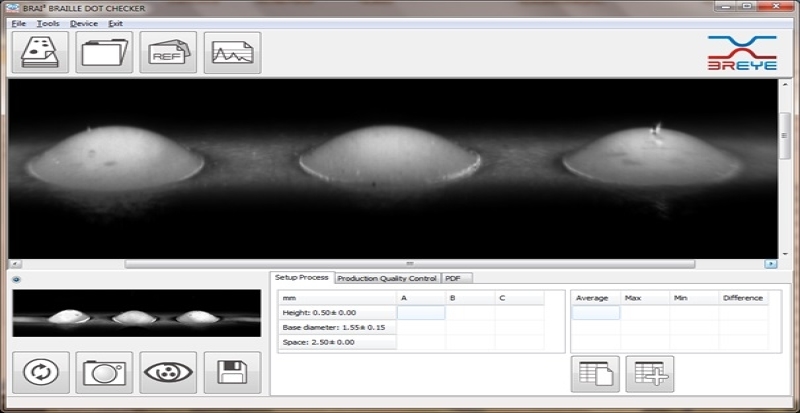Viewport: 800px width, 413px height.
Task: Click the right braille dot in image
Action: [x=652, y=154]
